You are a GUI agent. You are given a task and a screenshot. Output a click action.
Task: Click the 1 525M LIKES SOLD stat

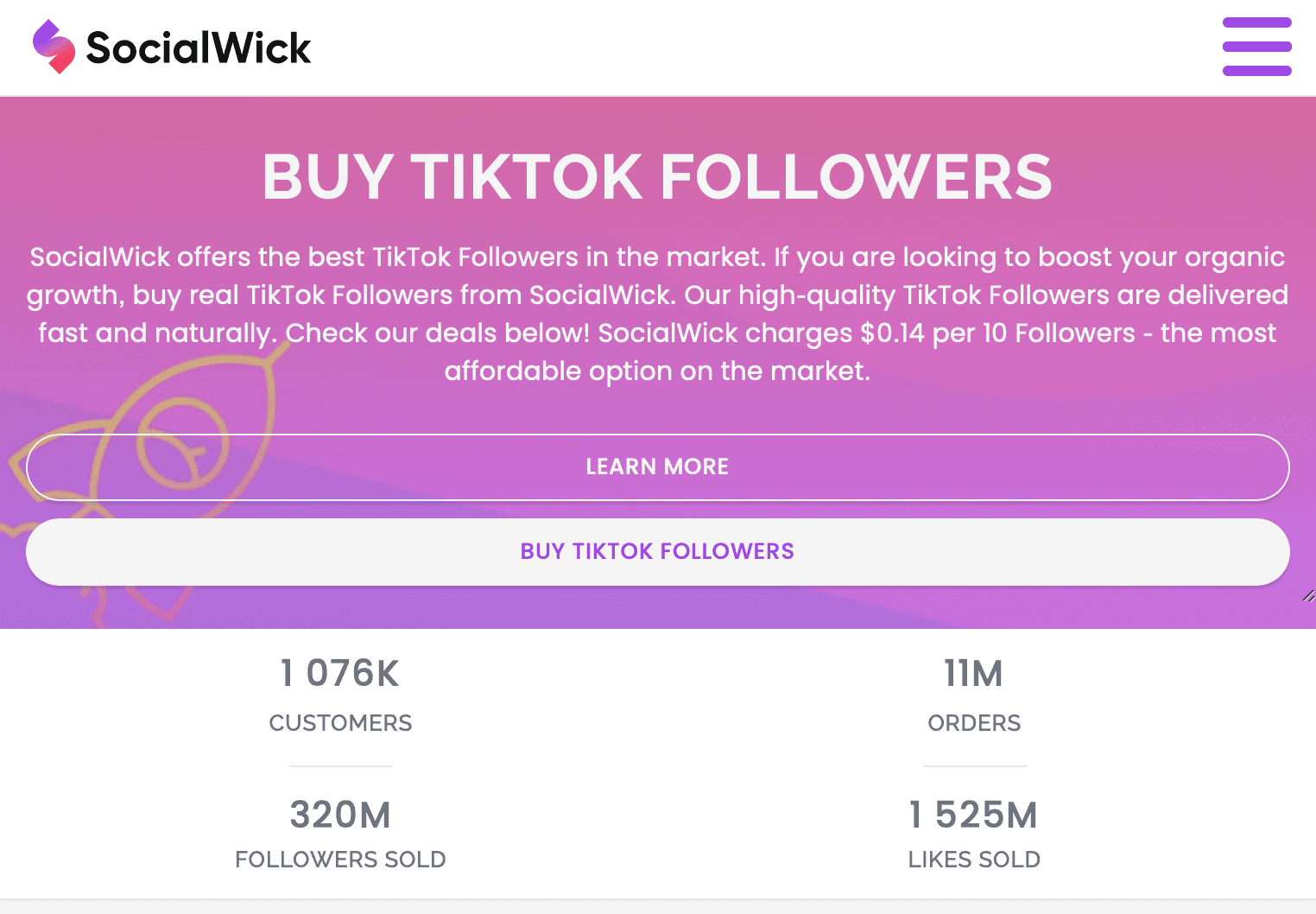coord(974,832)
